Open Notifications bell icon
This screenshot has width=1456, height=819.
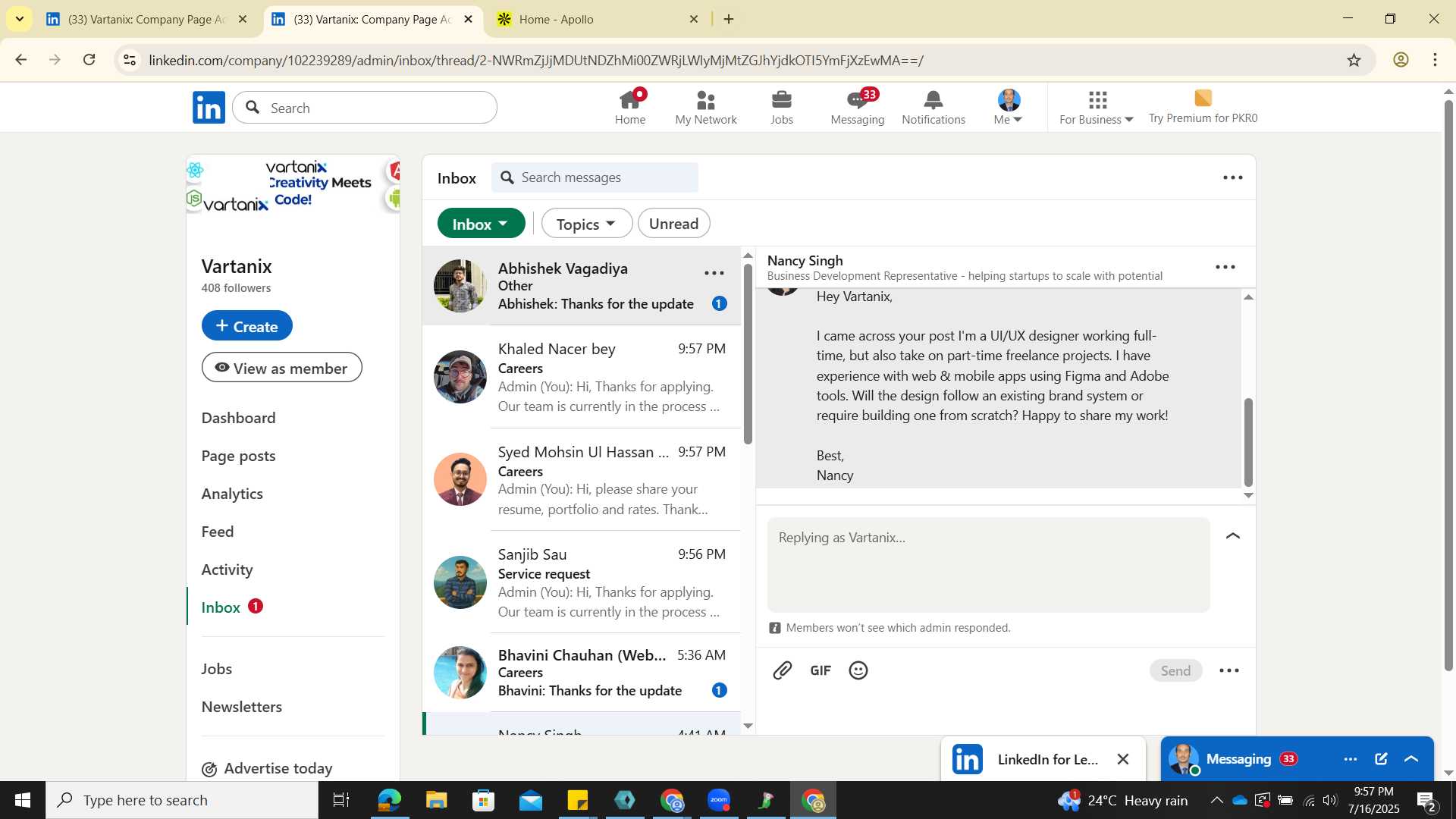point(934,107)
